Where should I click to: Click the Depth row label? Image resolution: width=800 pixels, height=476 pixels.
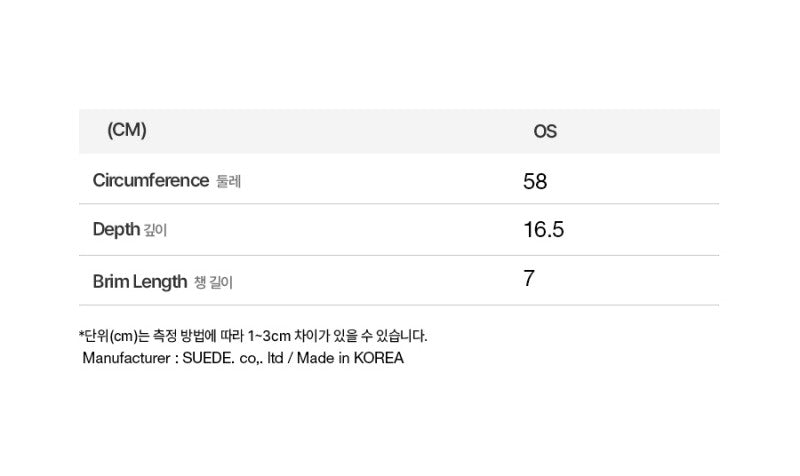(116, 230)
